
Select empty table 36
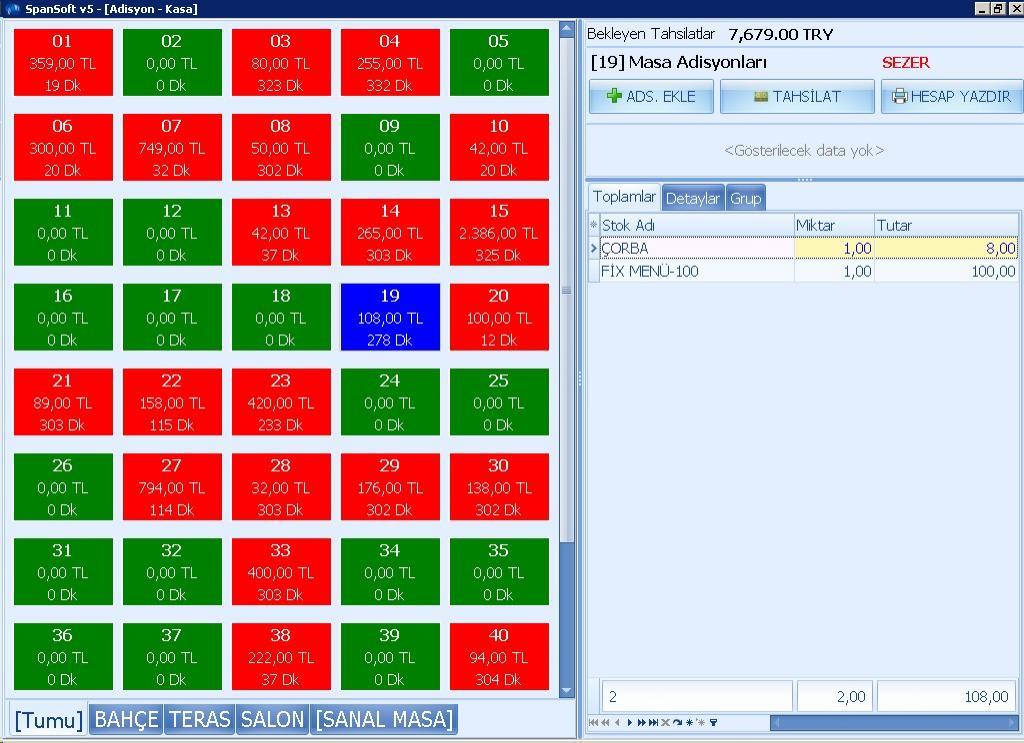pos(63,657)
